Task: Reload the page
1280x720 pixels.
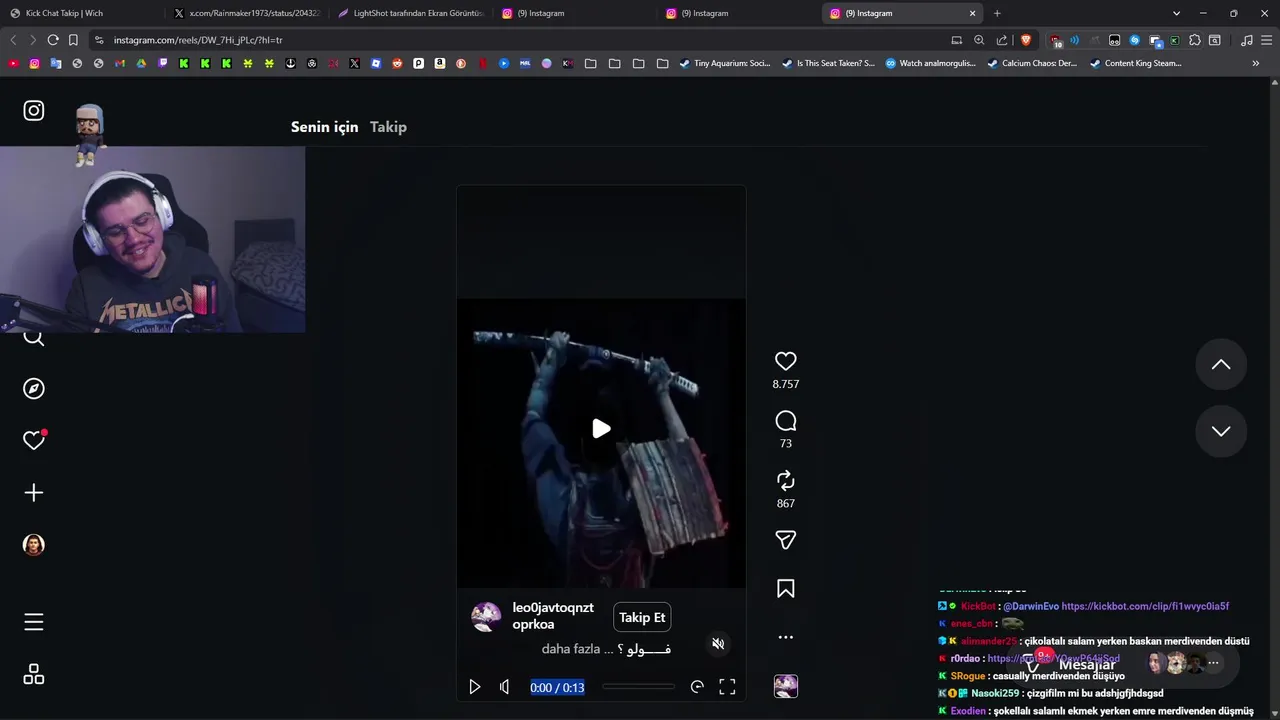Action: pos(53,40)
